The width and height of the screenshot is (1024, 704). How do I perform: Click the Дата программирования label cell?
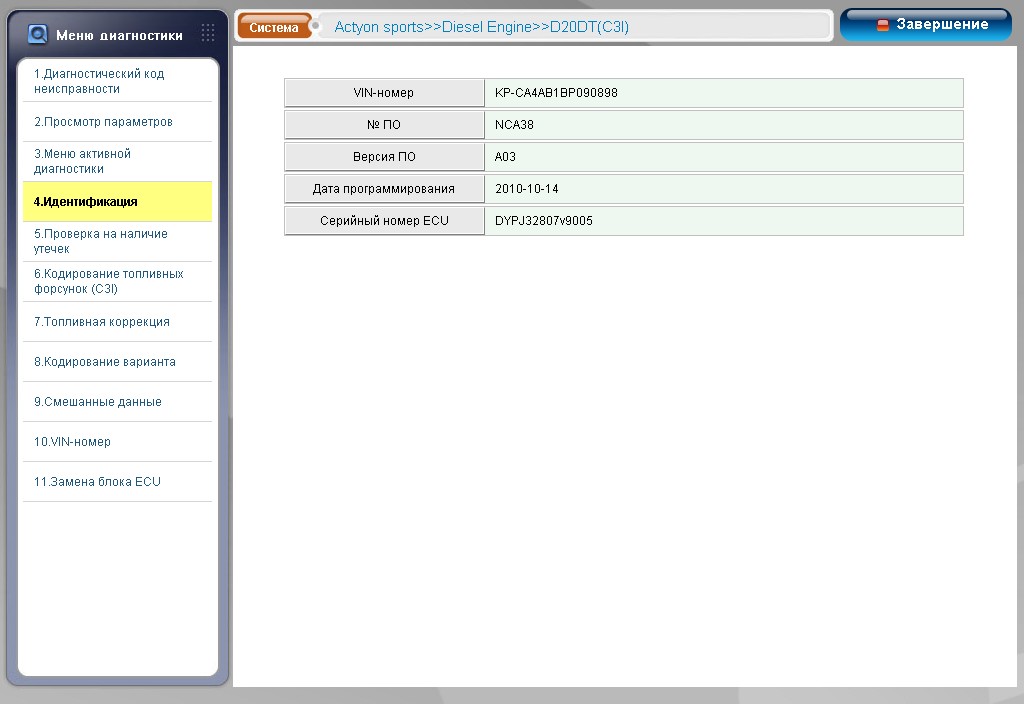pos(384,189)
